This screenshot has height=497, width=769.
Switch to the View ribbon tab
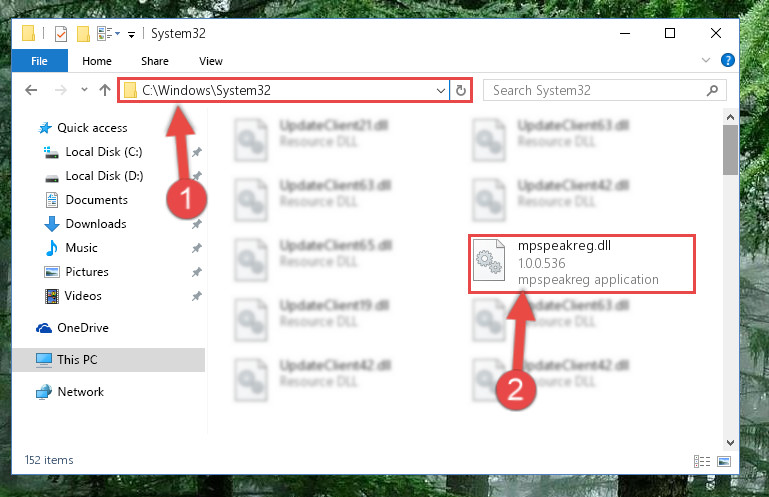(x=211, y=61)
